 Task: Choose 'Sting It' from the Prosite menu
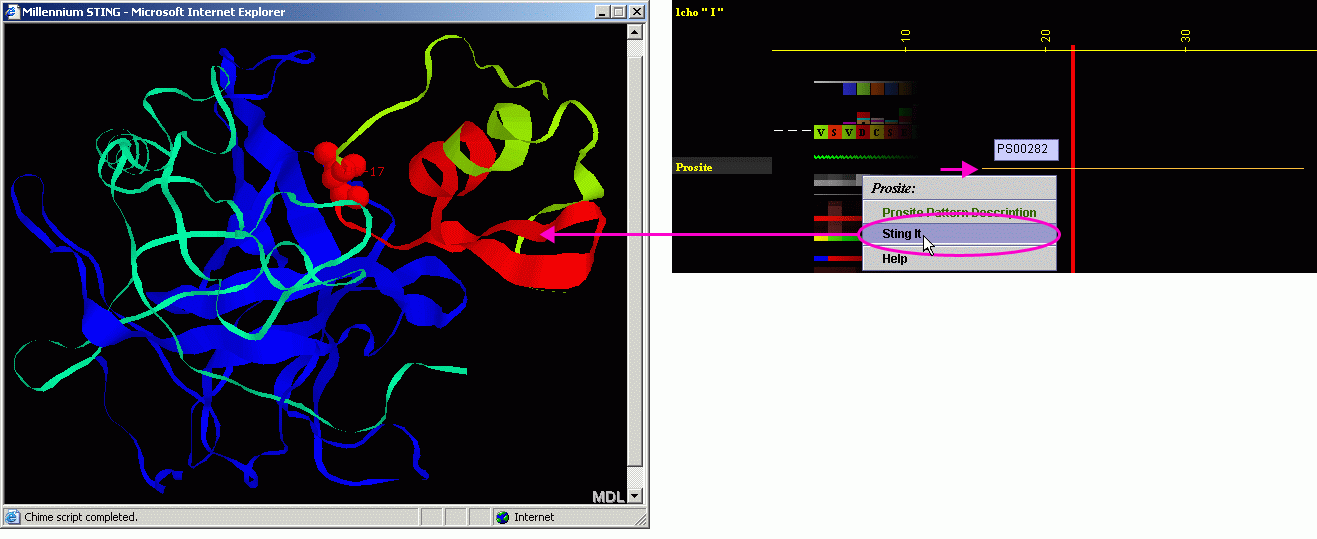[x=958, y=234]
